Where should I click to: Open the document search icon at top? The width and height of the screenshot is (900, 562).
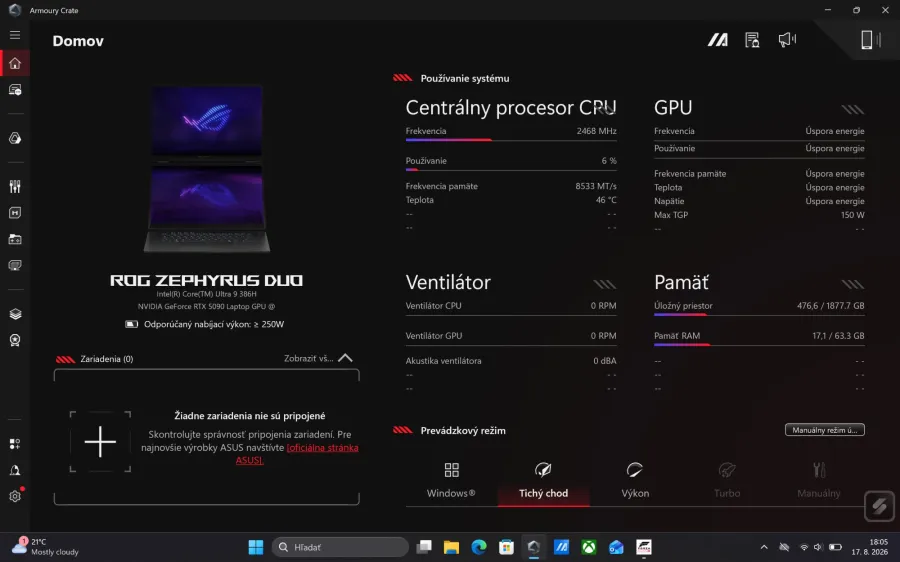coord(752,40)
